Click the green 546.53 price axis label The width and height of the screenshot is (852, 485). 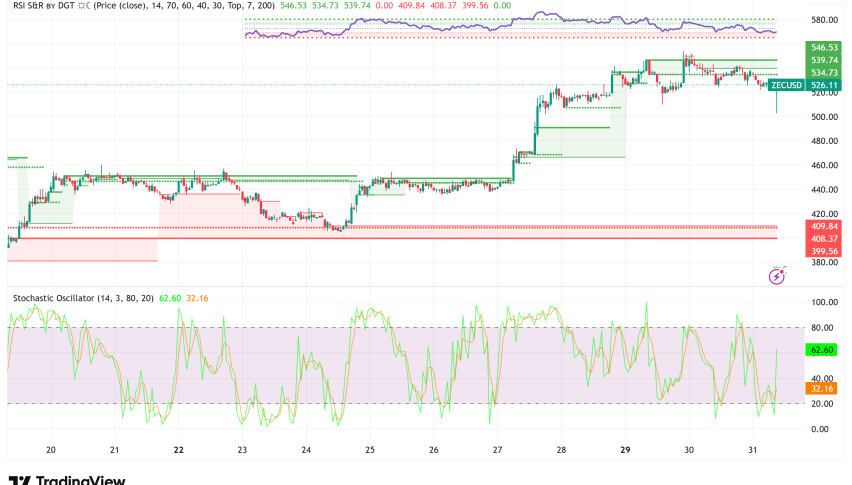(824, 47)
